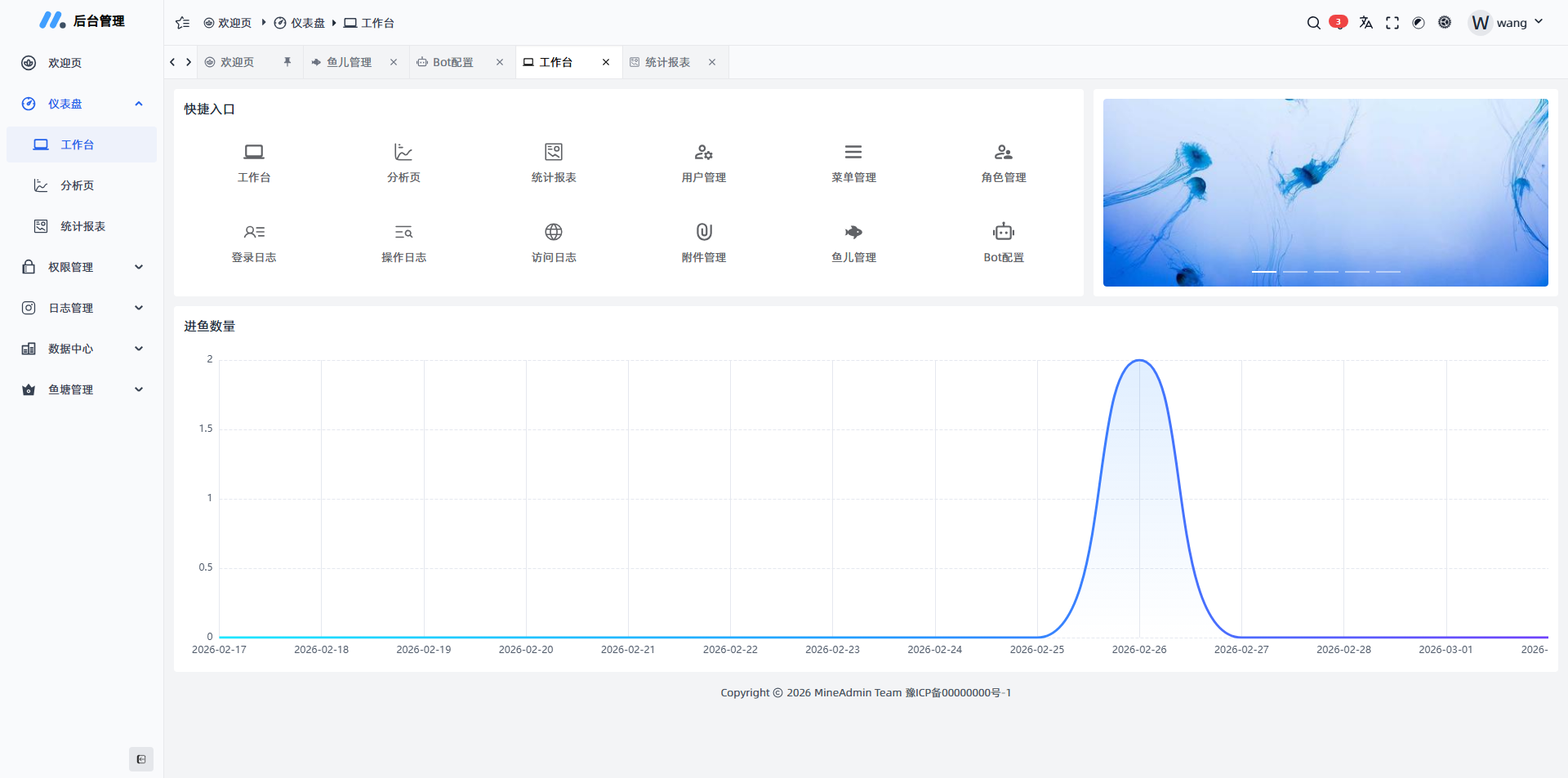The height and width of the screenshot is (778, 1568).
Task: Click the language translation icon
Action: (x=1365, y=23)
